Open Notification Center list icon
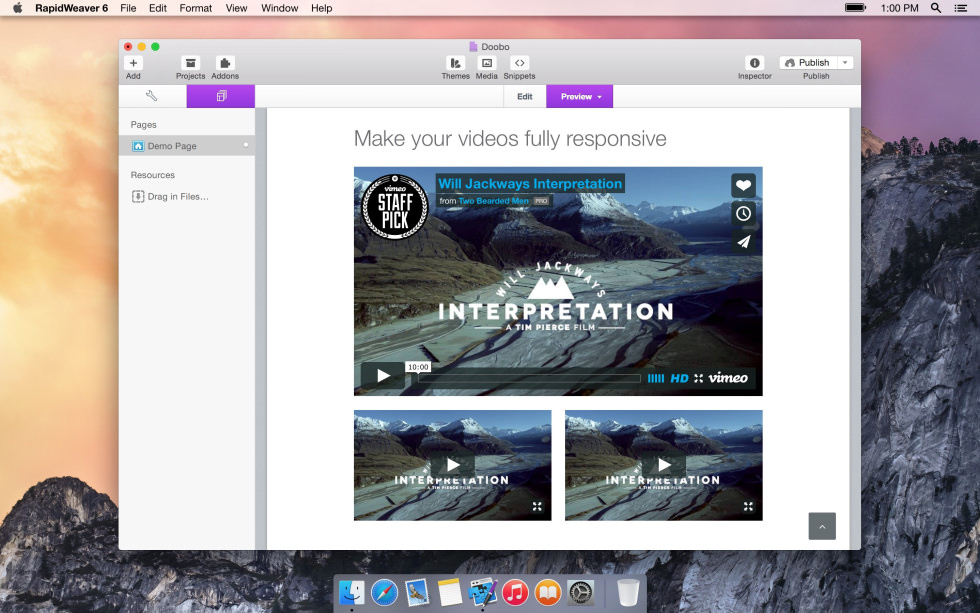The width and height of the screenshot is (980, 613). [x=961, y=8]
